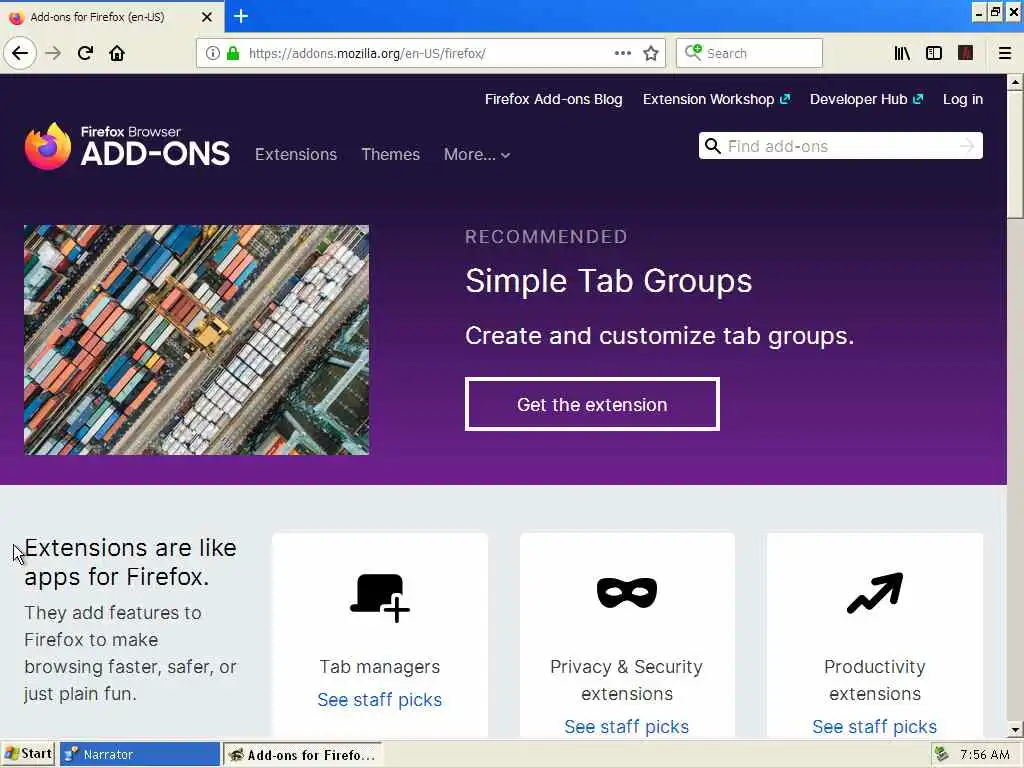Click the Firefox Add-ons logo
The height and width of the screenshot is (768, 1024).
(127, 146)
